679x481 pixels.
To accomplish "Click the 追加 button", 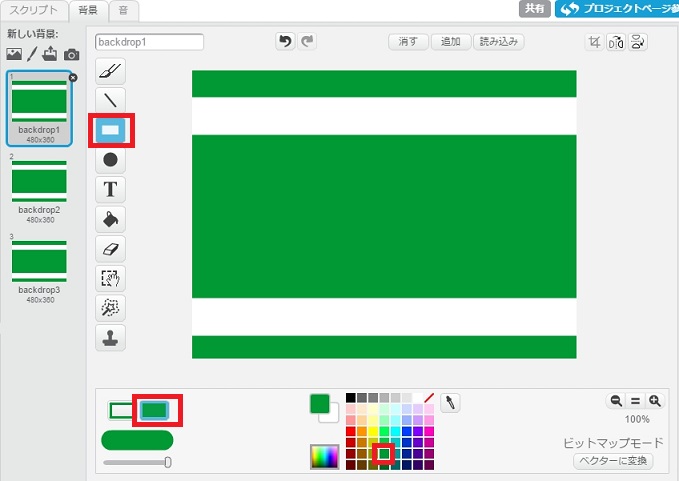I will (x=450, y=42).
